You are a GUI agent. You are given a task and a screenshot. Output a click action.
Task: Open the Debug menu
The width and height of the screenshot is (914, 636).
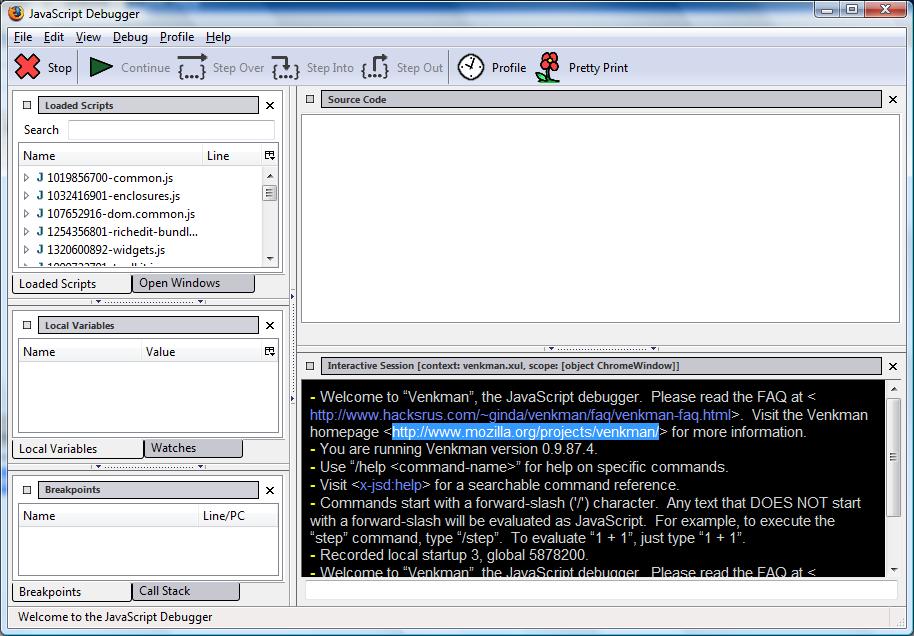click(x=130, y=37)
